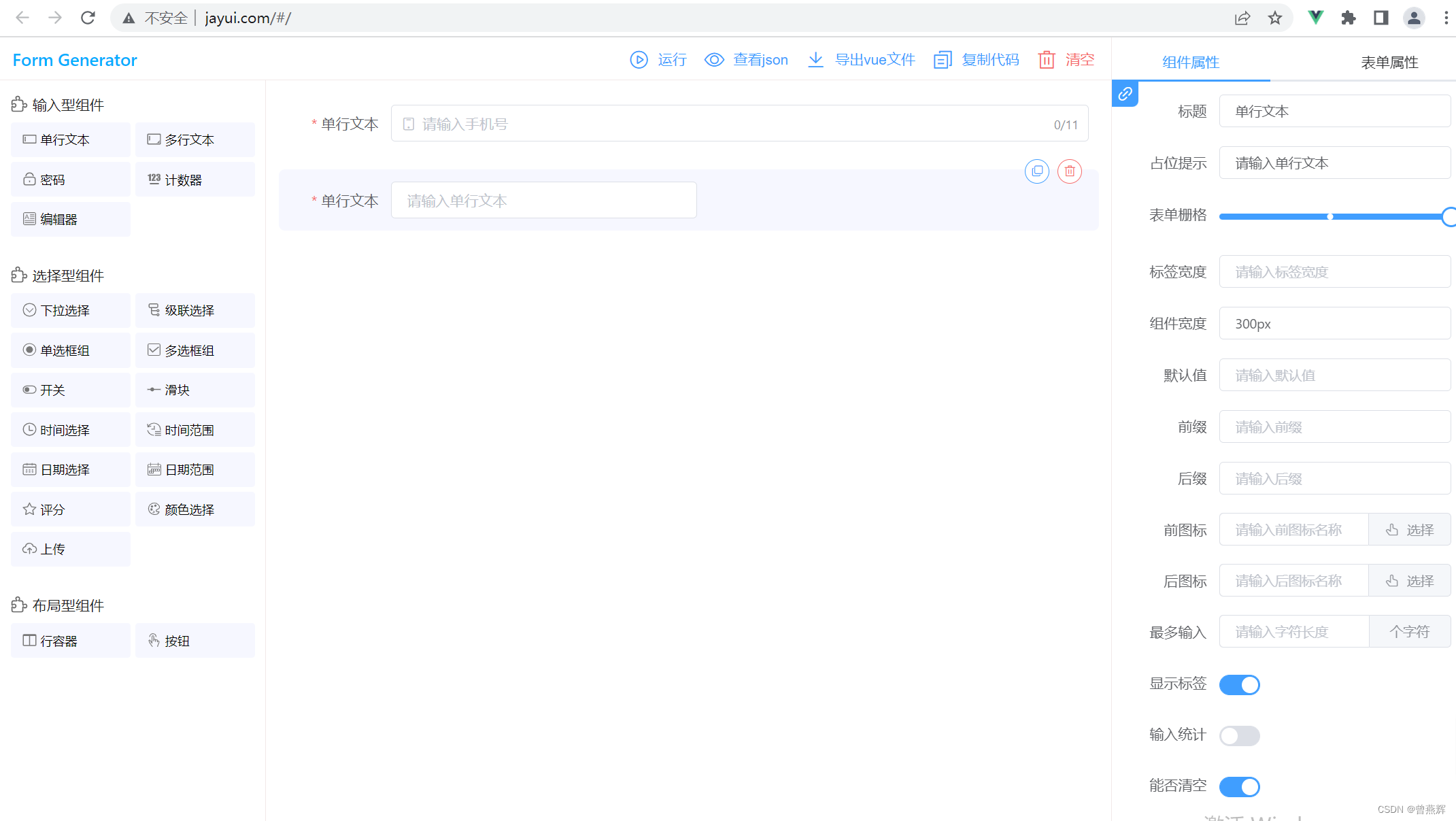Click the blue link icon beside 标题
1456x821 pixels.
point(1125,94)
